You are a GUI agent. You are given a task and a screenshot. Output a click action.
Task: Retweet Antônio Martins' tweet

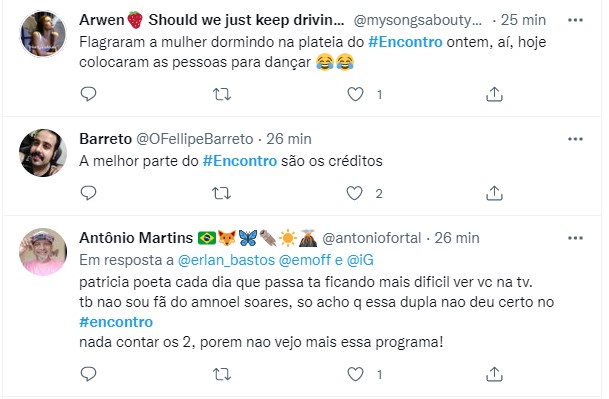coord(222,375)
